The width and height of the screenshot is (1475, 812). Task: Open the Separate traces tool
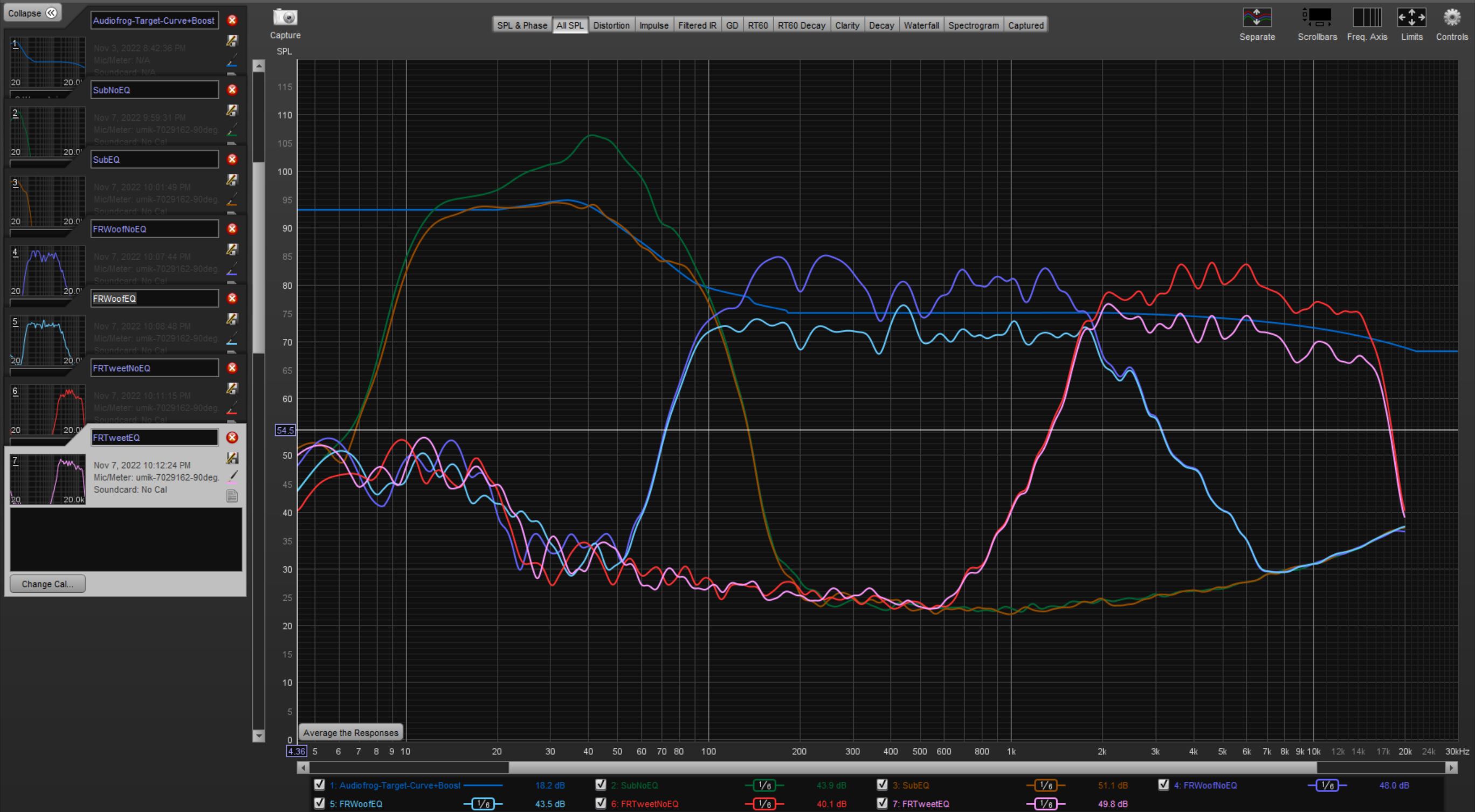point(1257,17)
